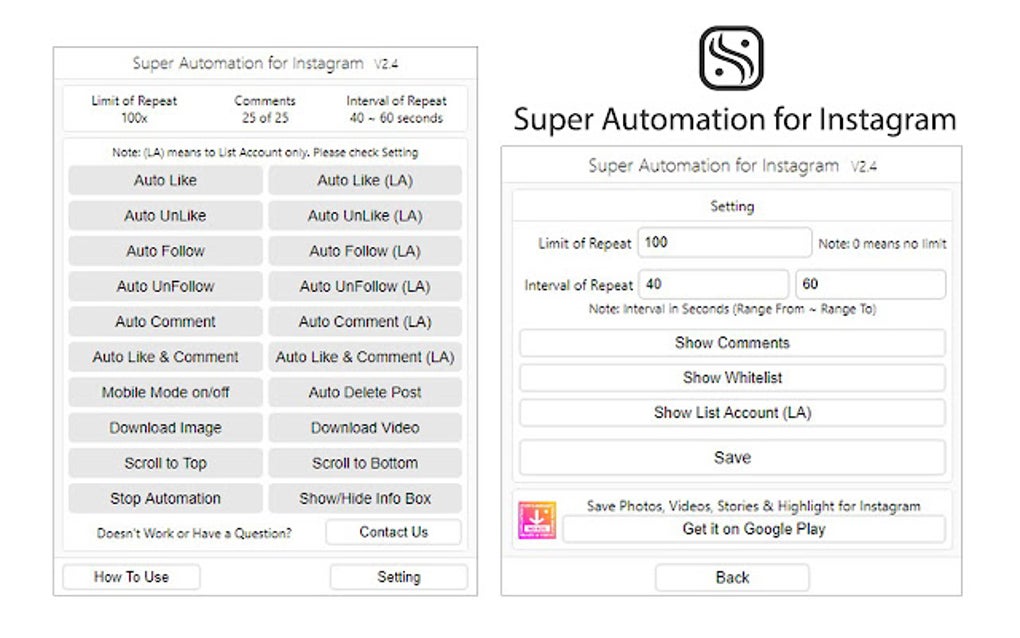Start Auto UnFollow automation
1020x638 pixels.
point(164,286)
